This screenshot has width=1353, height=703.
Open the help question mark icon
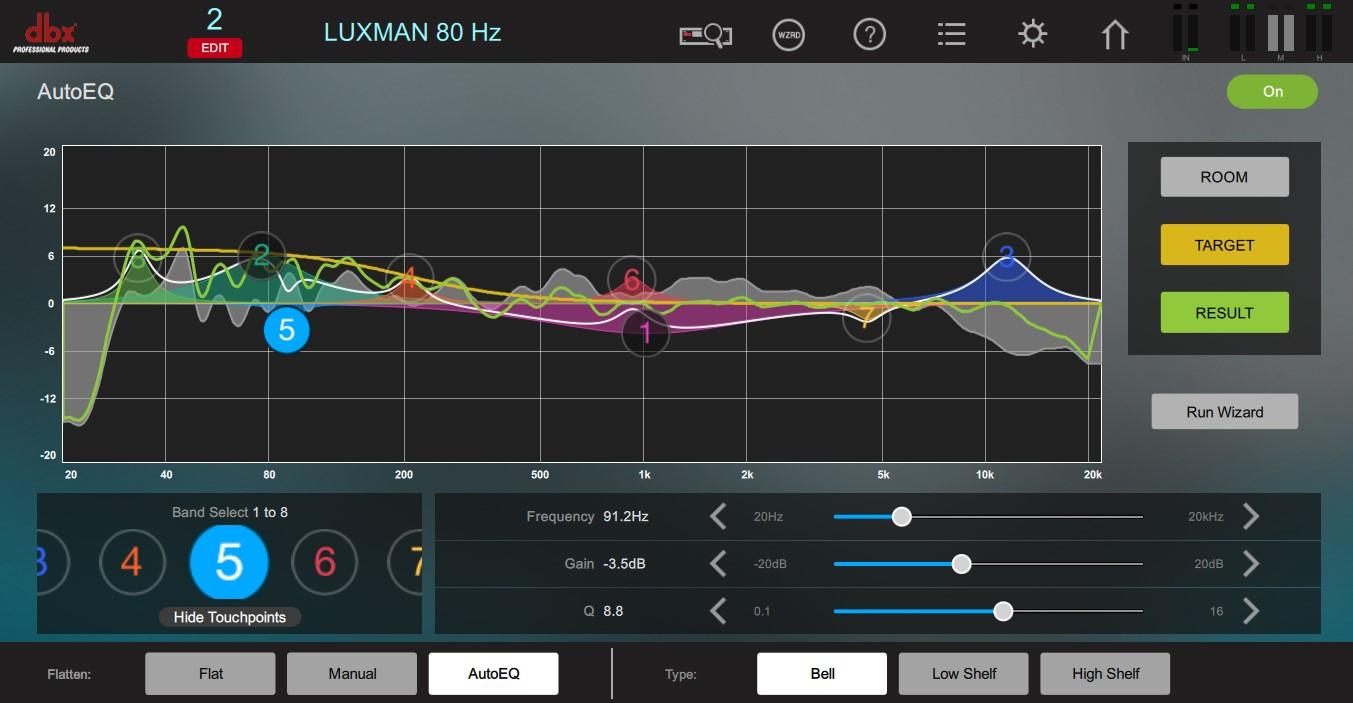tap(870, 35)
